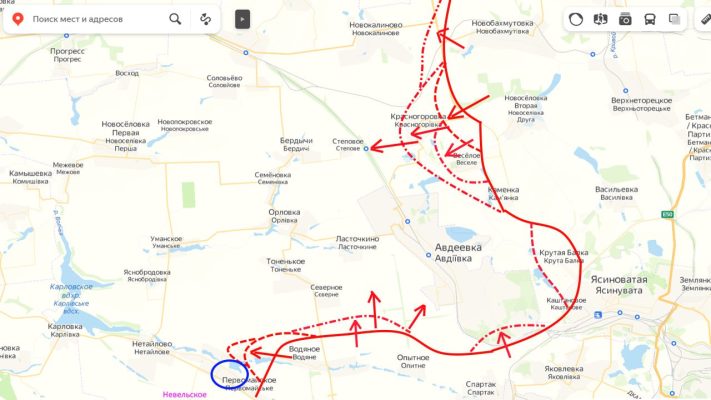Click the Карловское reservoir label

point(71,287)
